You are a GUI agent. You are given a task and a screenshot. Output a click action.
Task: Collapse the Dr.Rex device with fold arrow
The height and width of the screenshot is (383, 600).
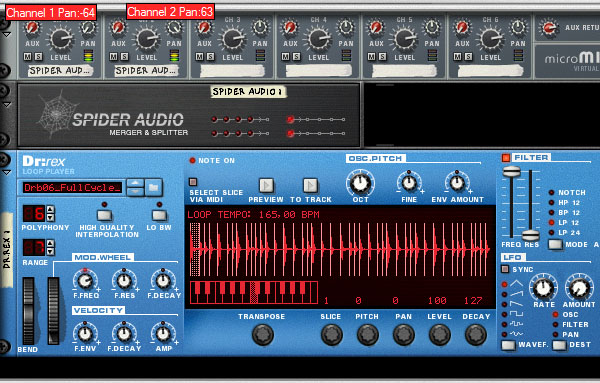click(7, 173)
